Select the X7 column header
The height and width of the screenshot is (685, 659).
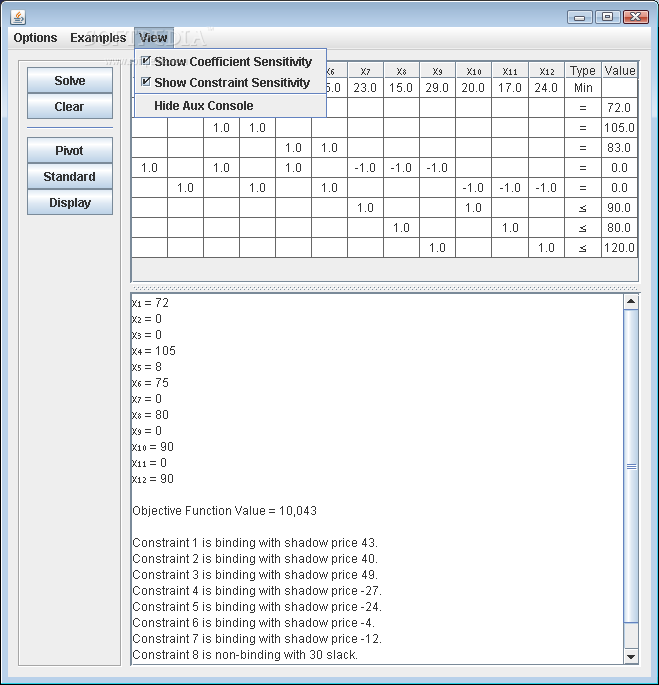[365, 71]
